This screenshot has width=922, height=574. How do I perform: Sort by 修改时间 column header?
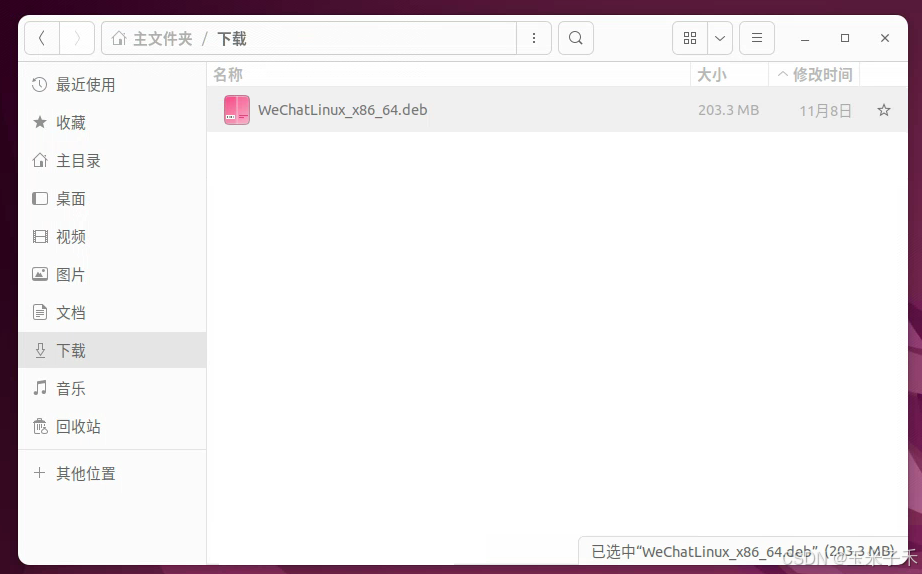click(x=814, y=75)
